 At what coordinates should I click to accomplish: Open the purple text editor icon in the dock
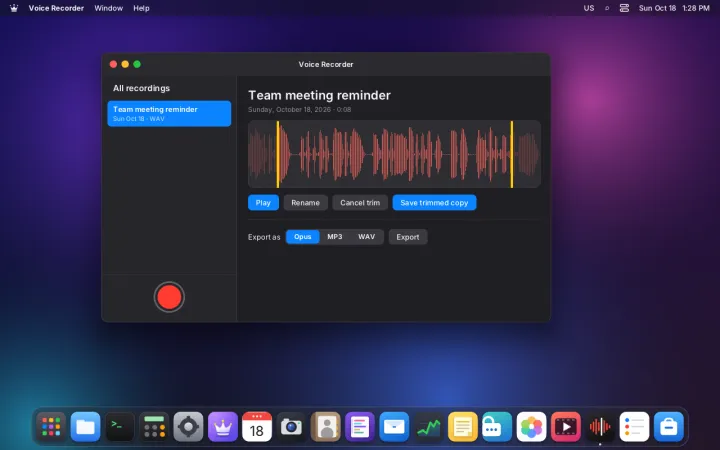360,427
